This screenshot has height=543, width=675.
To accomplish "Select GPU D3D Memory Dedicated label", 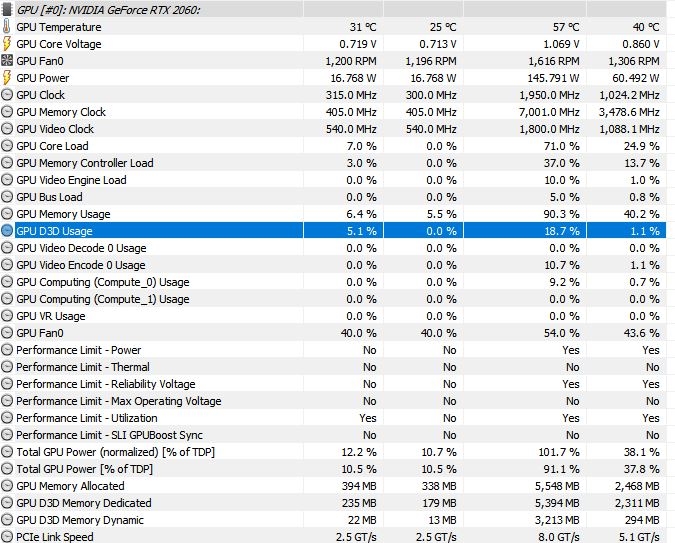I will (x=84, y=503).
